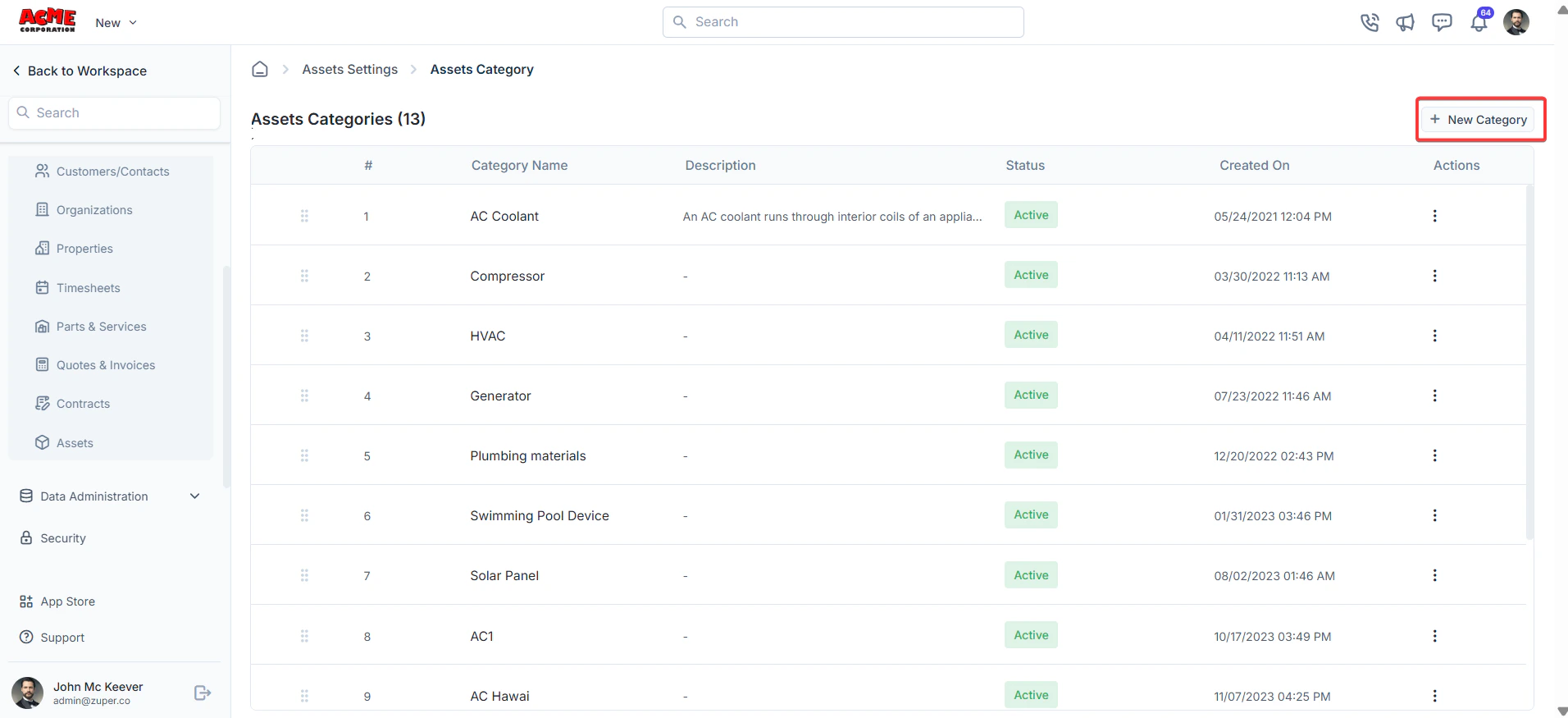Click the Category Name column header
The image size is (1568, 718).
519,166
